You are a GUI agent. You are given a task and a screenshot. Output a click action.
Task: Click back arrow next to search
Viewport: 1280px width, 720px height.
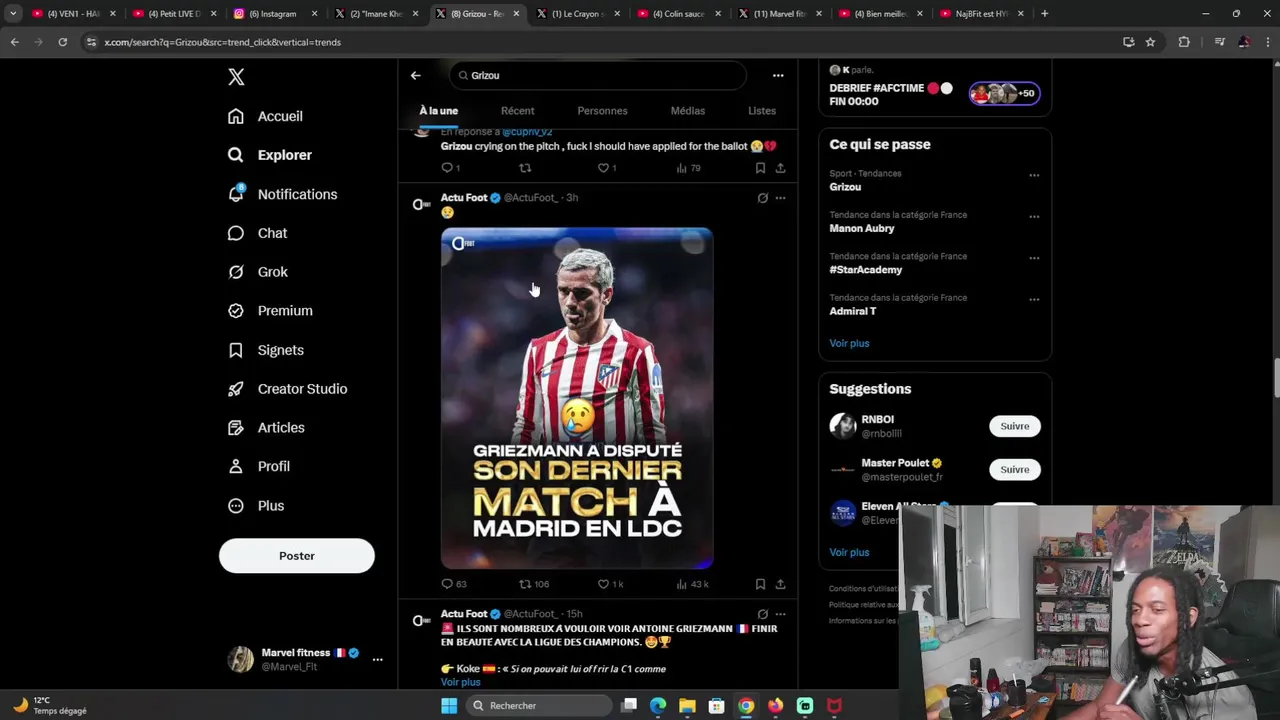(x=416, y=75)
